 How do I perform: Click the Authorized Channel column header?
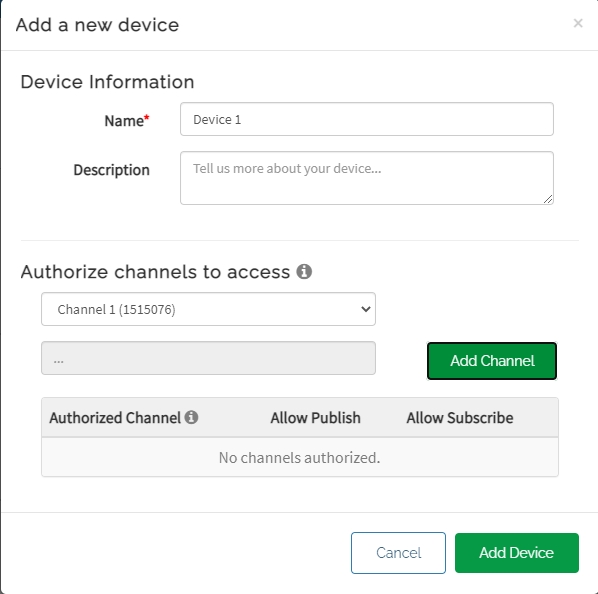(115, 418)
